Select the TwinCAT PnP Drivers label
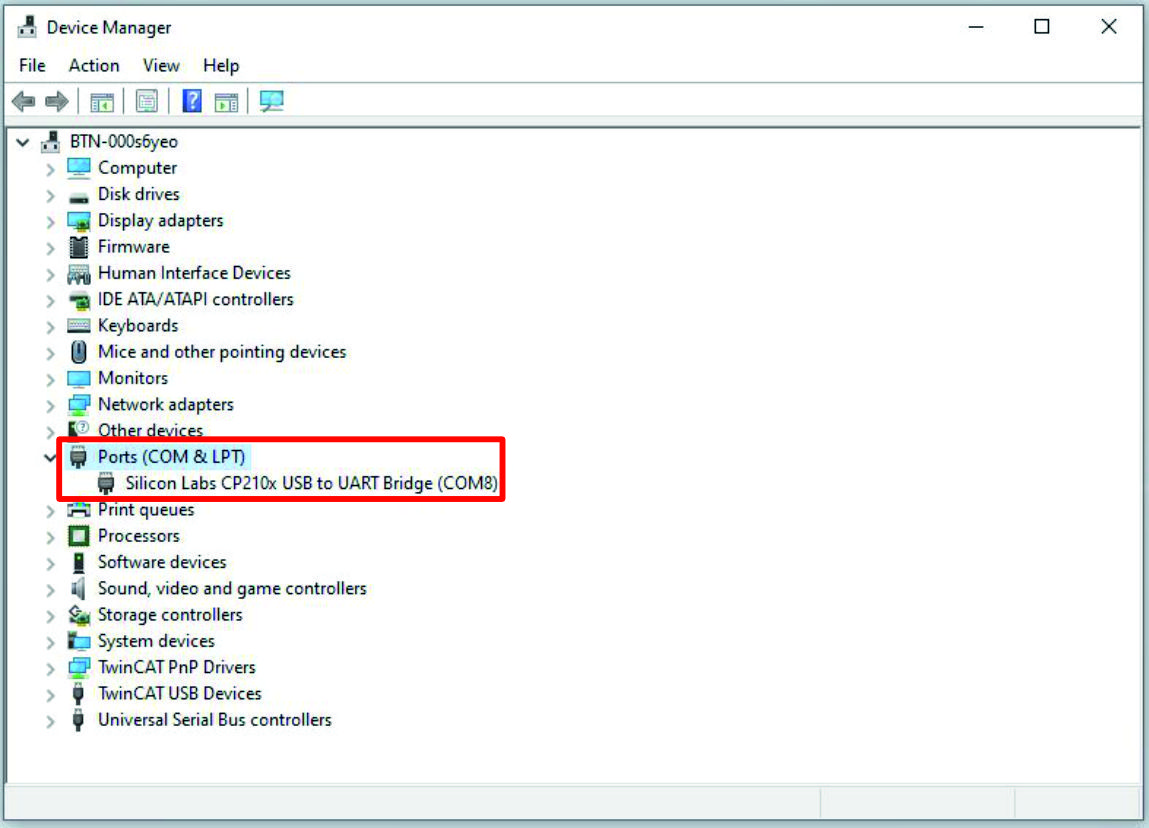1149x828 pixels. tap(177, 667)
